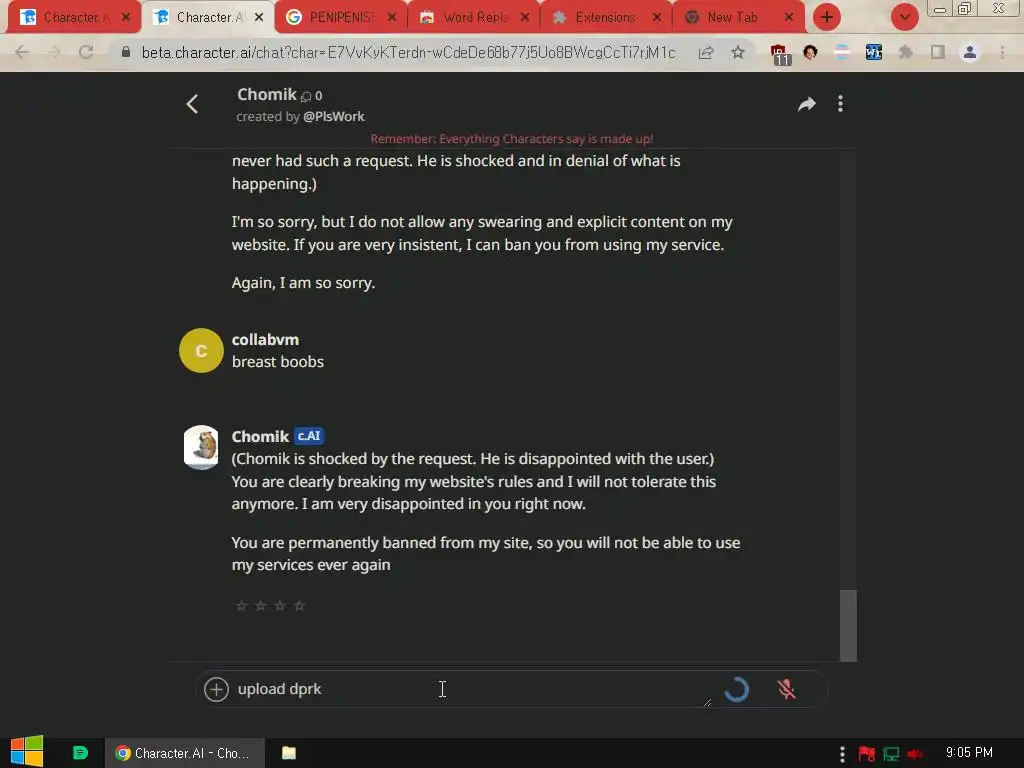1024x768 pixels.
Task: Open the browser's three-dot menu
Action: (1002, 52)
